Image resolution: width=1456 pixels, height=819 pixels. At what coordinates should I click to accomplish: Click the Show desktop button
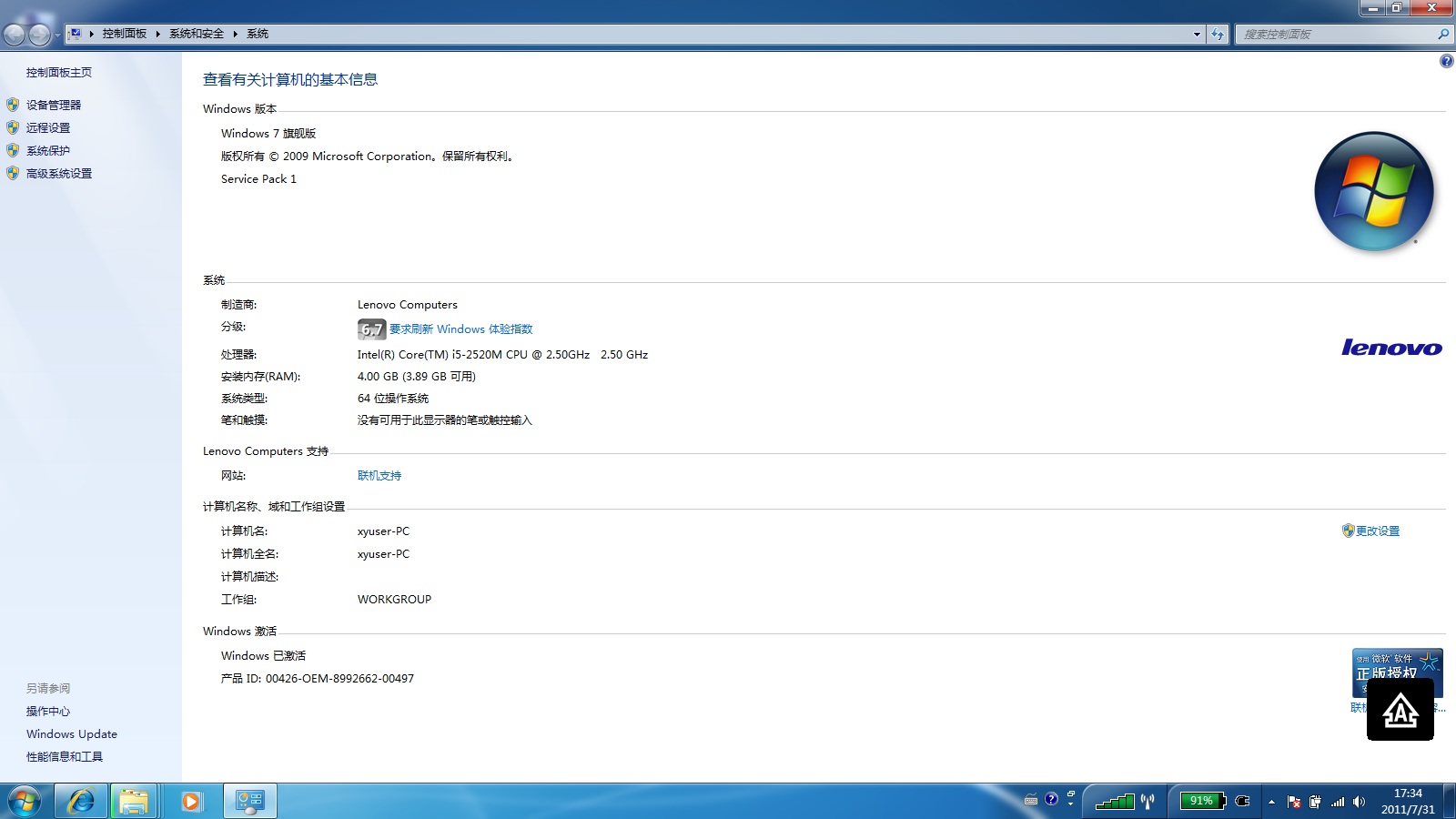(x=1450, y=802)
